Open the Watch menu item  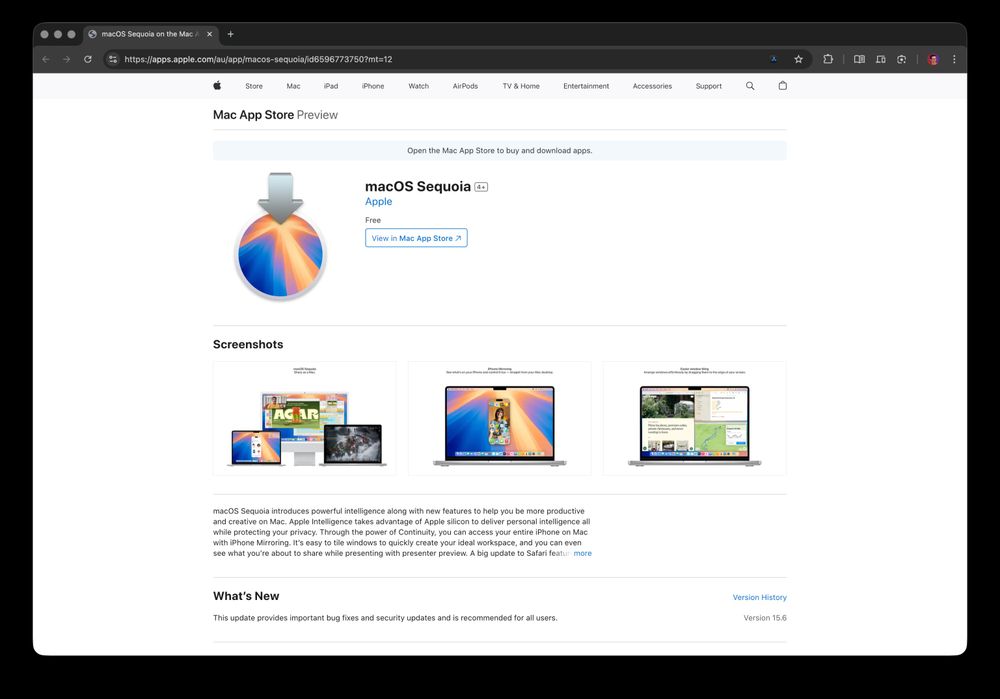[418, 86]
